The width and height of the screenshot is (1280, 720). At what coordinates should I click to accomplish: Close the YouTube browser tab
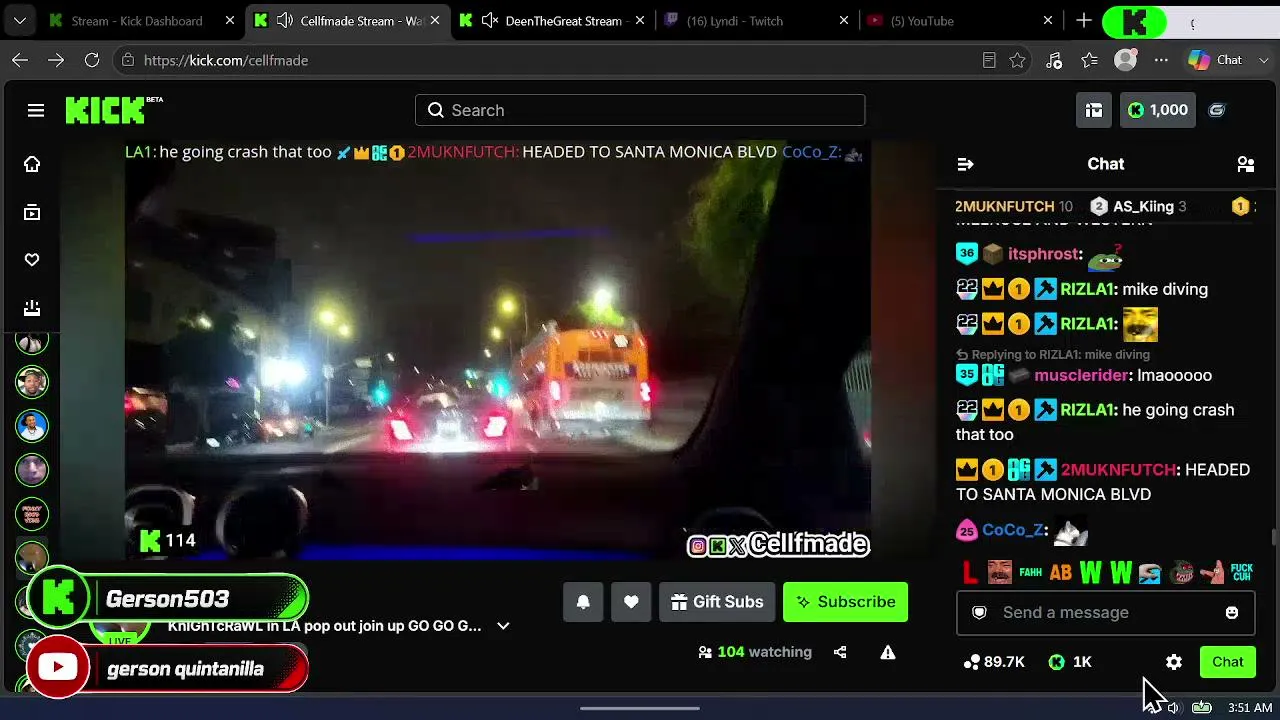click(x=1048, y=21)
